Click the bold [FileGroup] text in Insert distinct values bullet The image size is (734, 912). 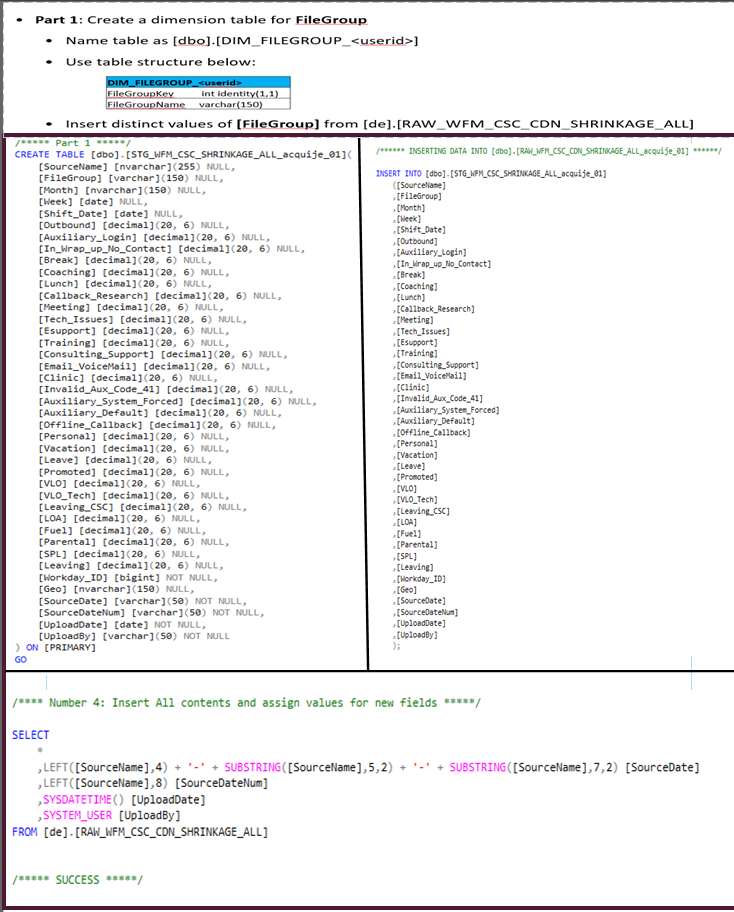(x=277, y=124)
